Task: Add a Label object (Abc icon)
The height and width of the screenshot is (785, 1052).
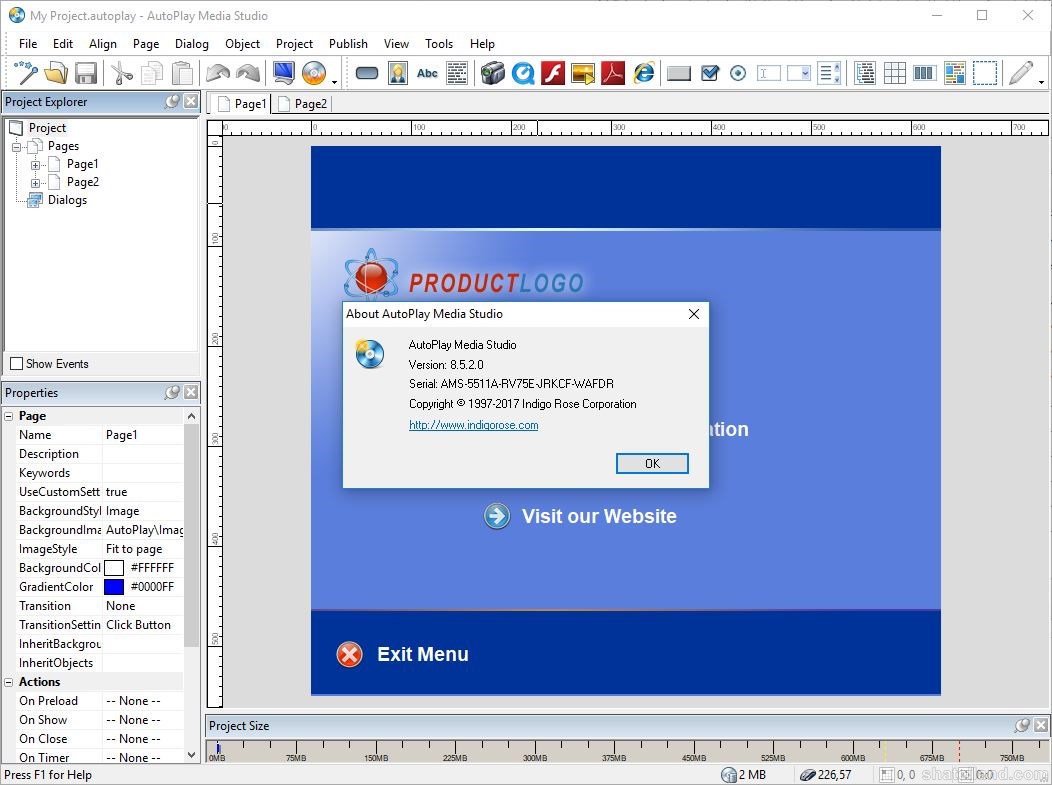Action: [x=427, y=72]
